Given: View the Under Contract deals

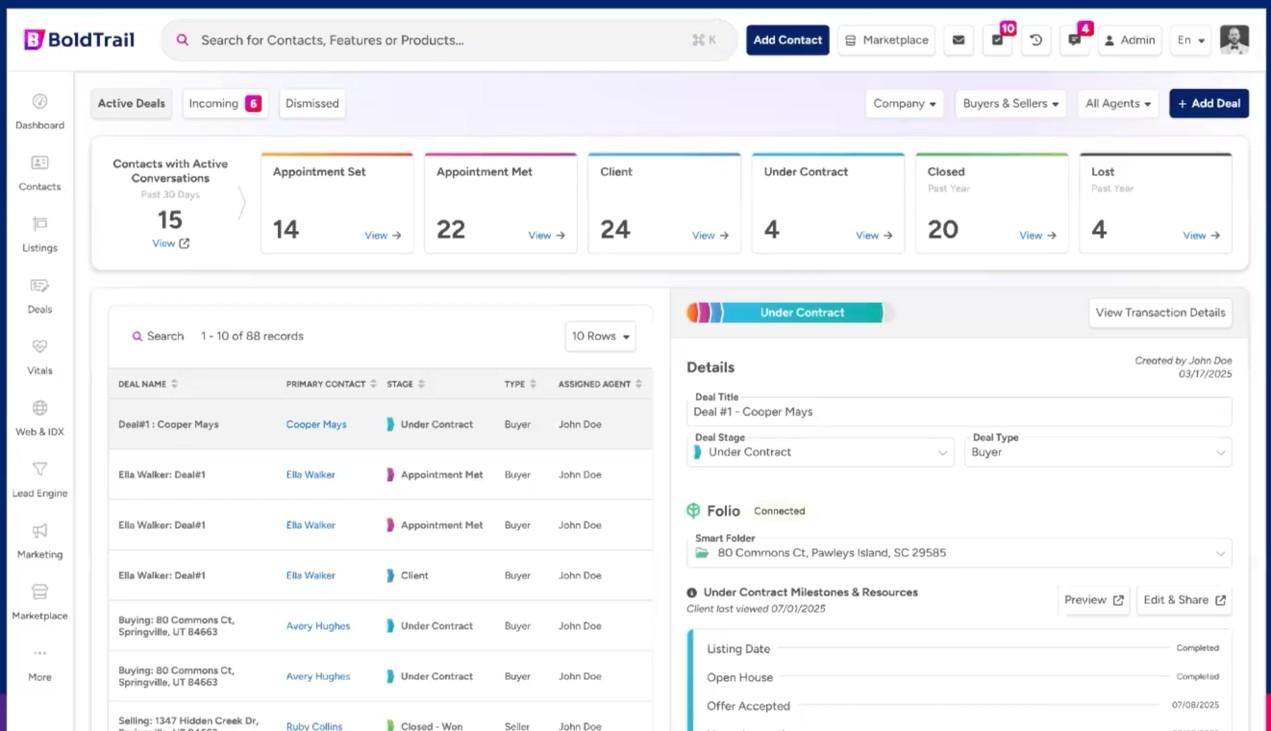Looking at the screenshot, I should tap(874, 235).
